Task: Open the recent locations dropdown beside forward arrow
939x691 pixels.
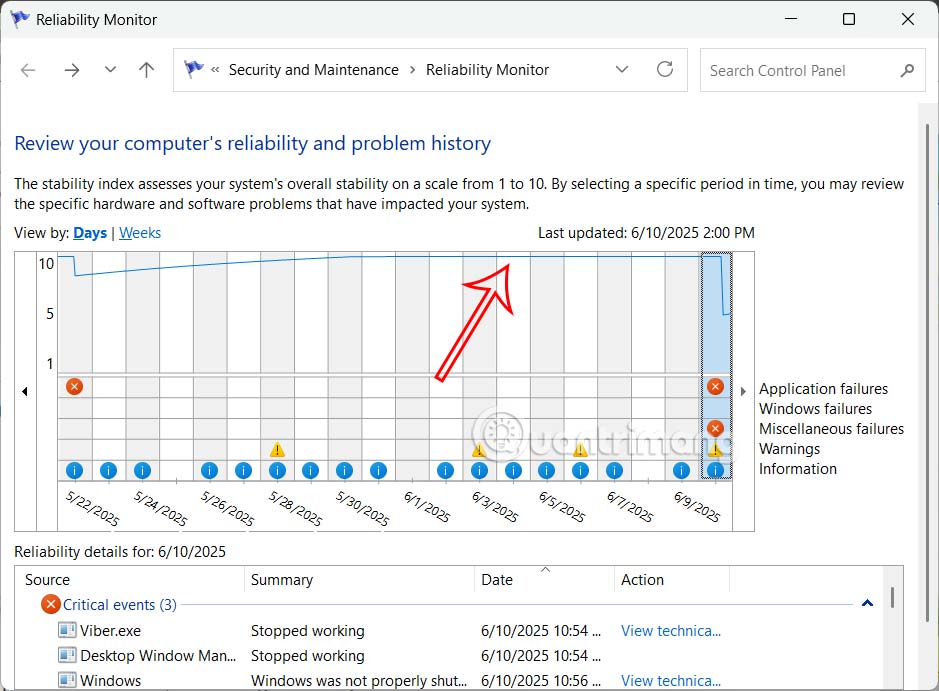Action: coord(110,70)
